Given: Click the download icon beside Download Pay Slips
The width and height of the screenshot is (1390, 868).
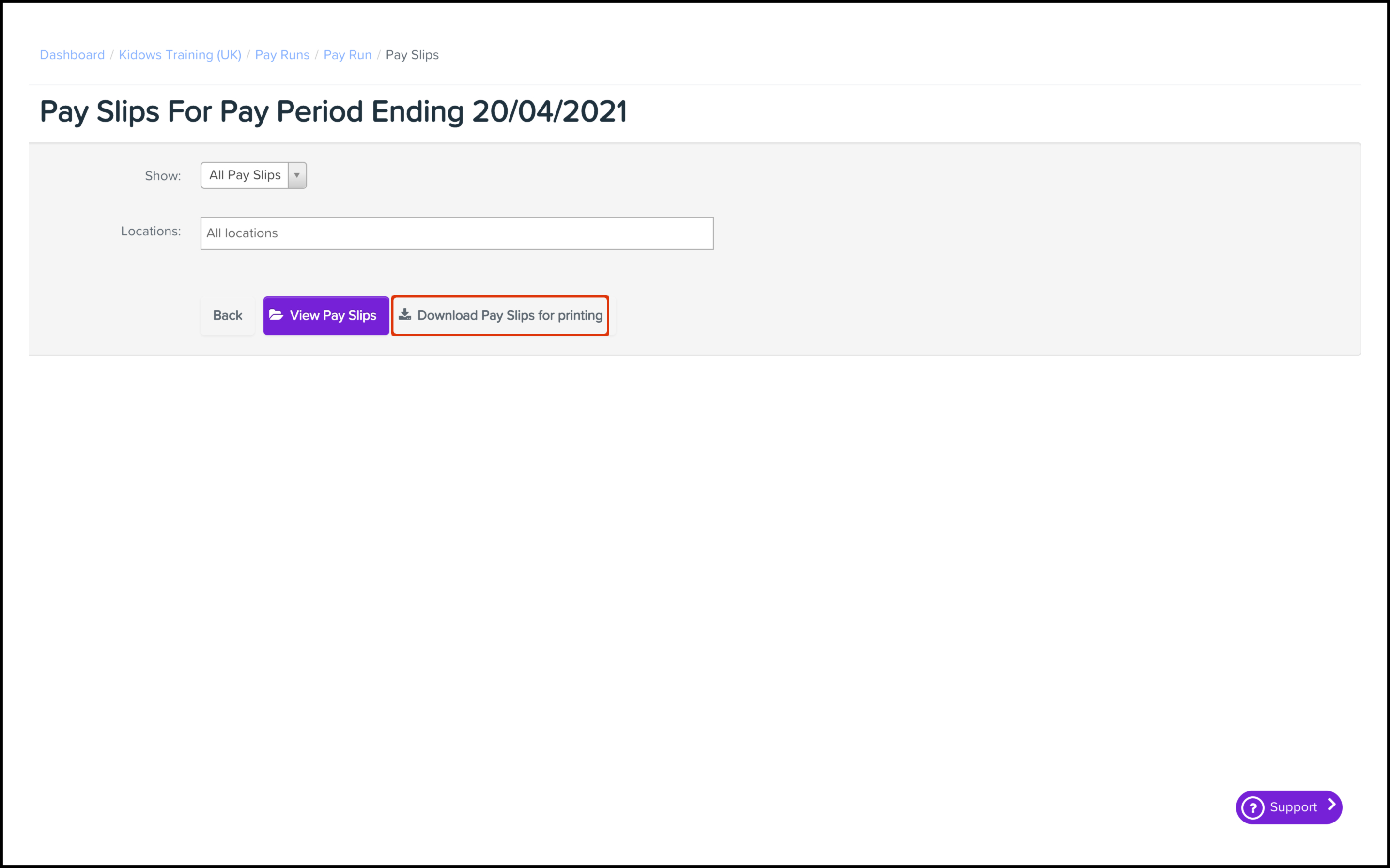Looking at the screenshot, I should [x=405, y=314].
